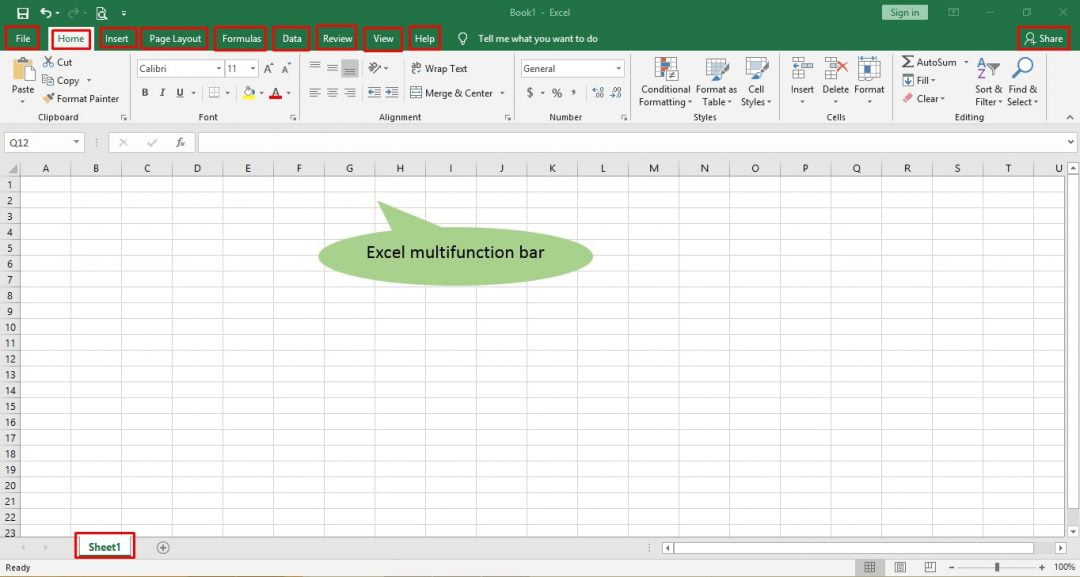The width and height of the screenshot is (1080, 577).
Task: Expand the Fill Color dropdown arrow
Action: click(x=263, y=93)
